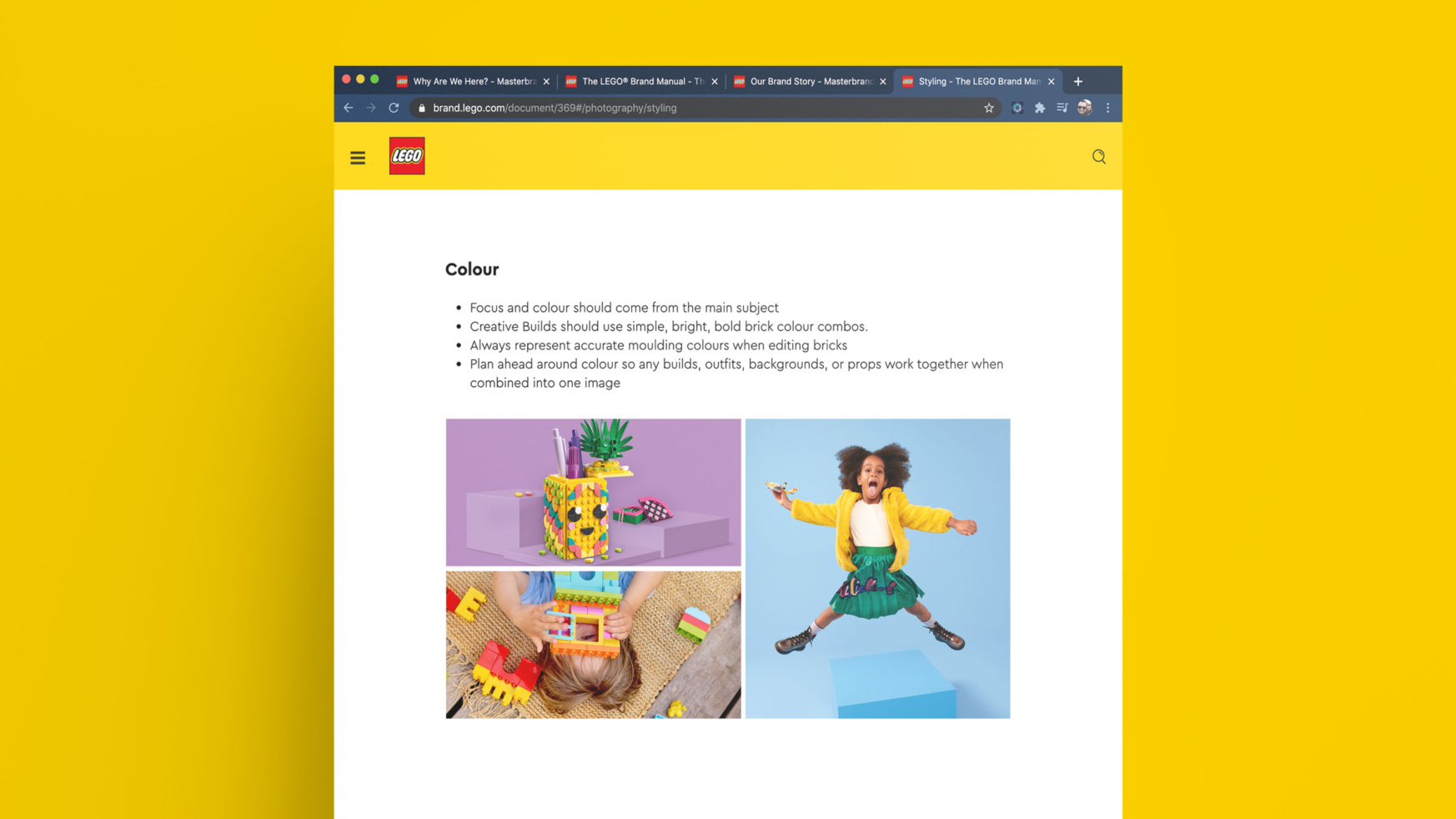Click the browser profile avatar
The height and width of the screenshot is (819, 1456).
(1085, 108)
